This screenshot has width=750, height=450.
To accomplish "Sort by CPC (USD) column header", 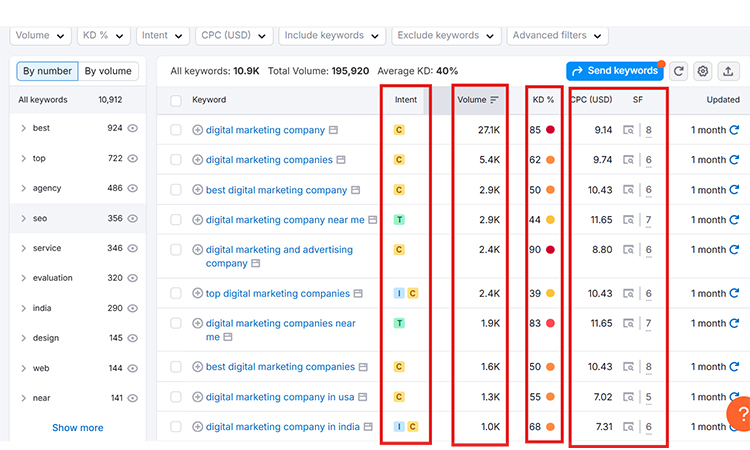I will point(591,99).
